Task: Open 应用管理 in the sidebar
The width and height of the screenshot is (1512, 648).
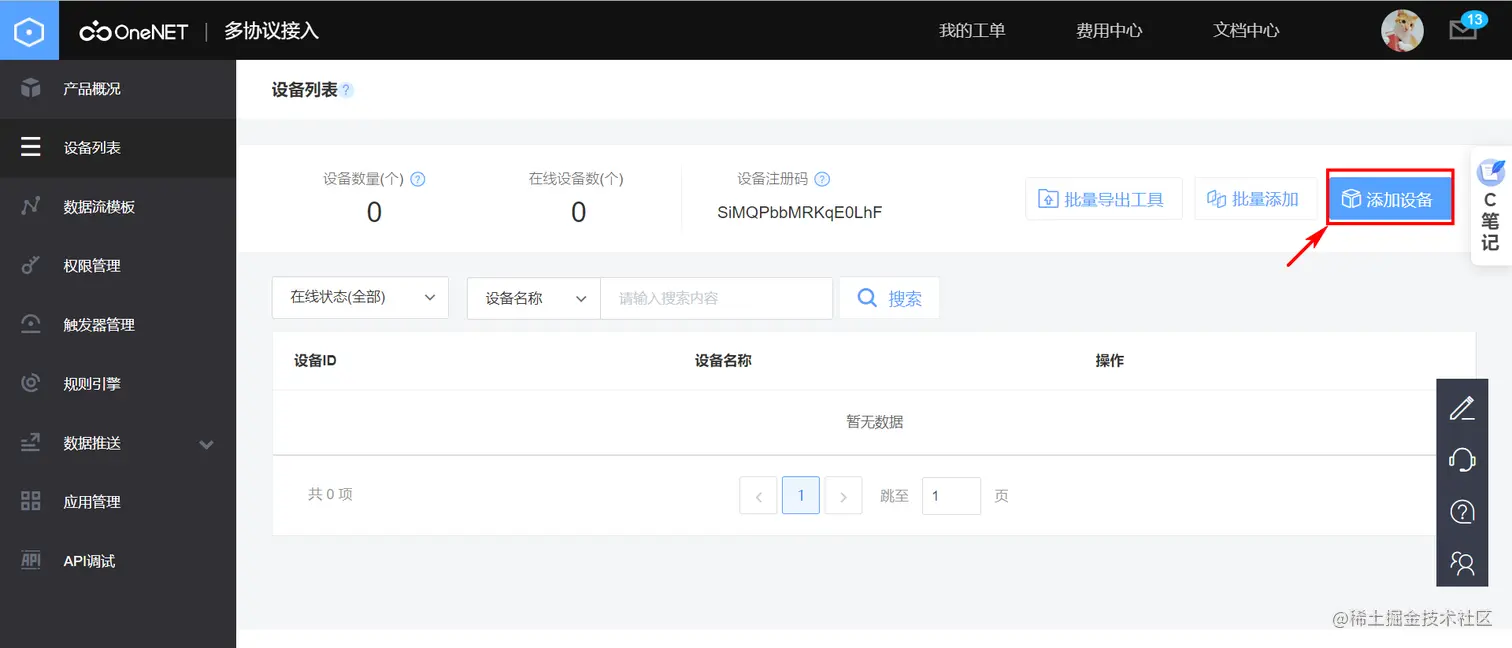Action: point(92,501)
